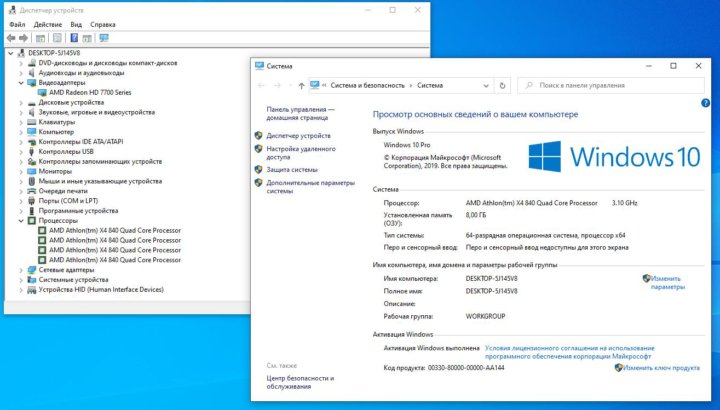
Task: Click the blue help icon in Device Manager toolbar
Action: pos(71,38)
